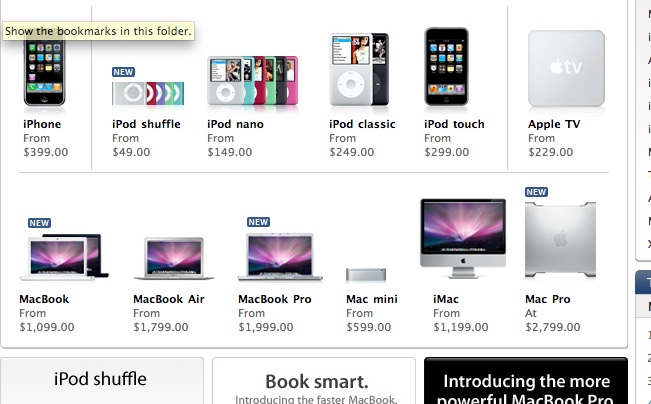Go to the MacBook Air text link

click(169, 299)
